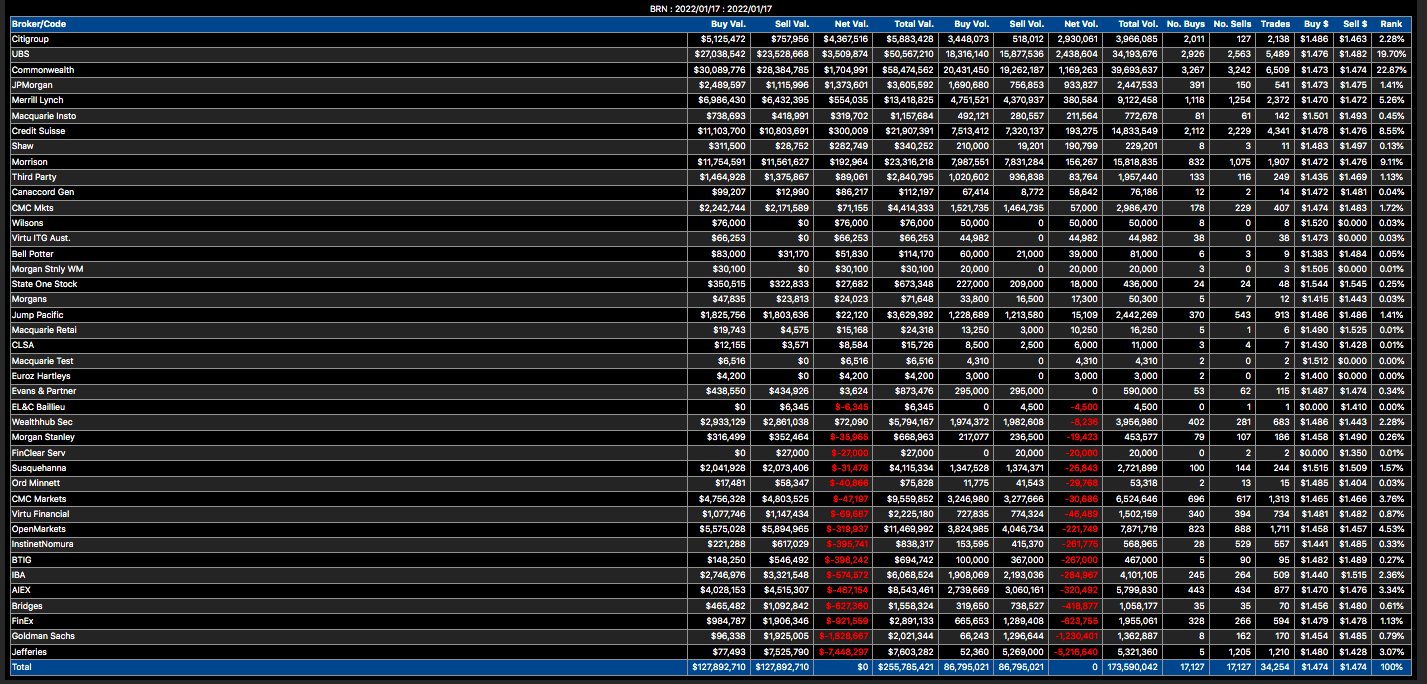The image size is (1427, 684).
Task: Select the JPMorgan broker name
Action: point(30,85)
